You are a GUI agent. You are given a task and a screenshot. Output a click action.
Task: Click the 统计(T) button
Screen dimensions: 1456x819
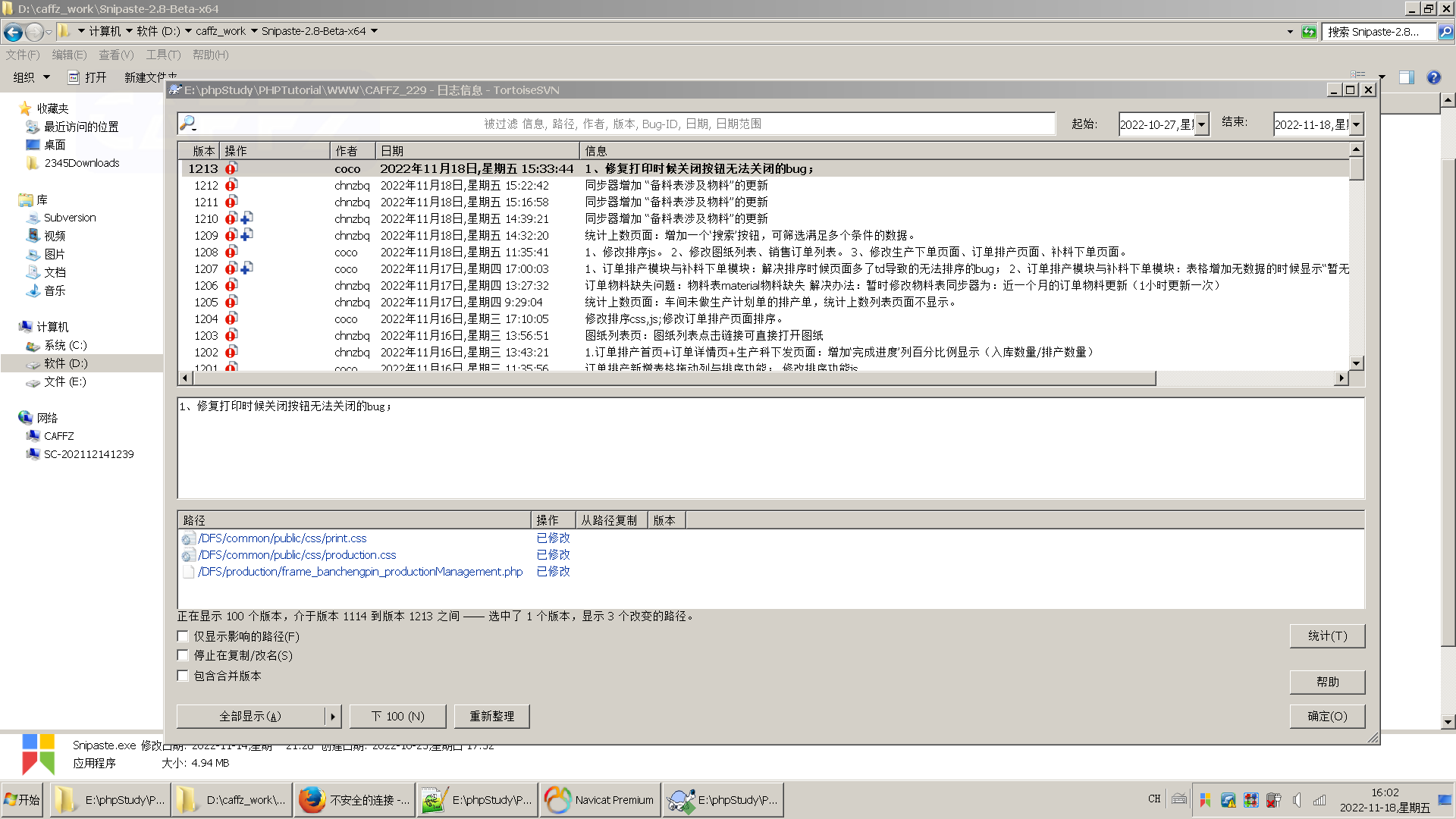[x=1327, y=636]
